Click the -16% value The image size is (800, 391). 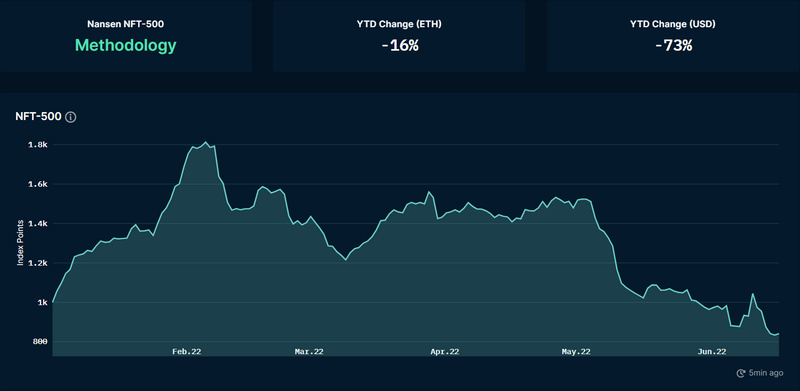(399, 45)
